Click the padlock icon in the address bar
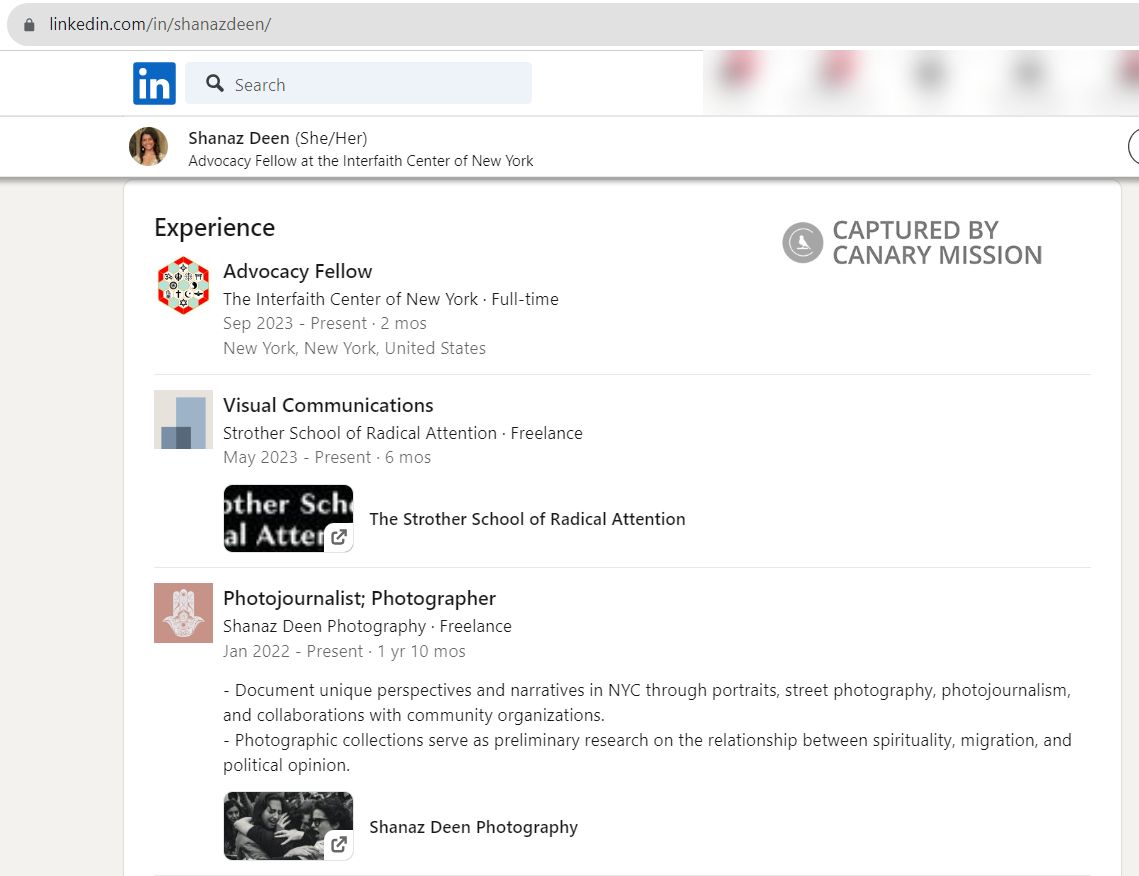The width and height of the screenshot is (1139, 876). click(29, 24)
